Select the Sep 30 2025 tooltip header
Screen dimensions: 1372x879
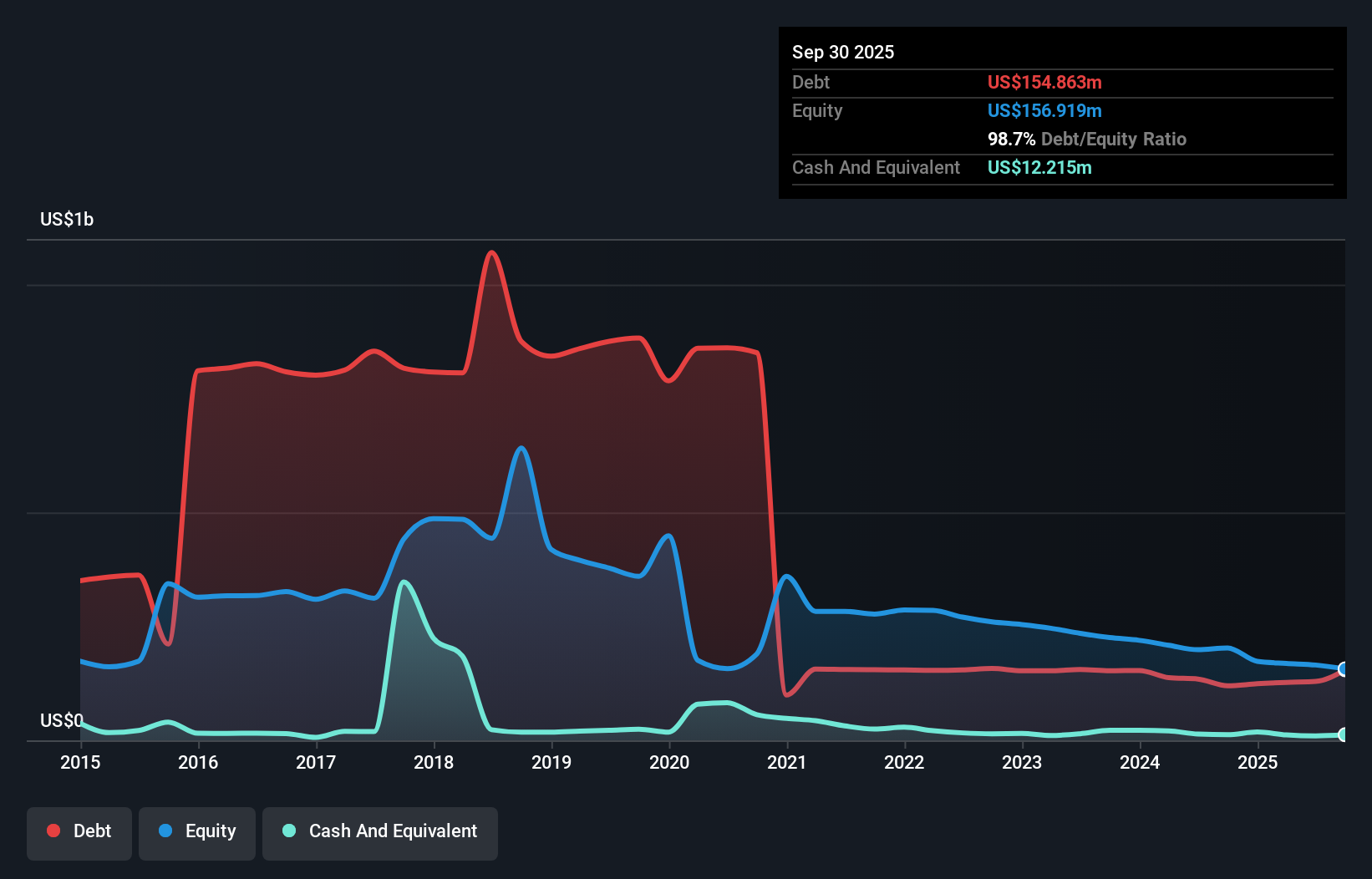click(843, 52)
